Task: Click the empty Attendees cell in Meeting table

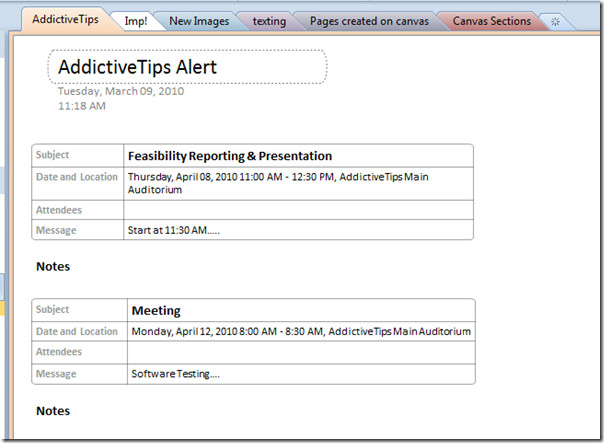Action: 301,352
